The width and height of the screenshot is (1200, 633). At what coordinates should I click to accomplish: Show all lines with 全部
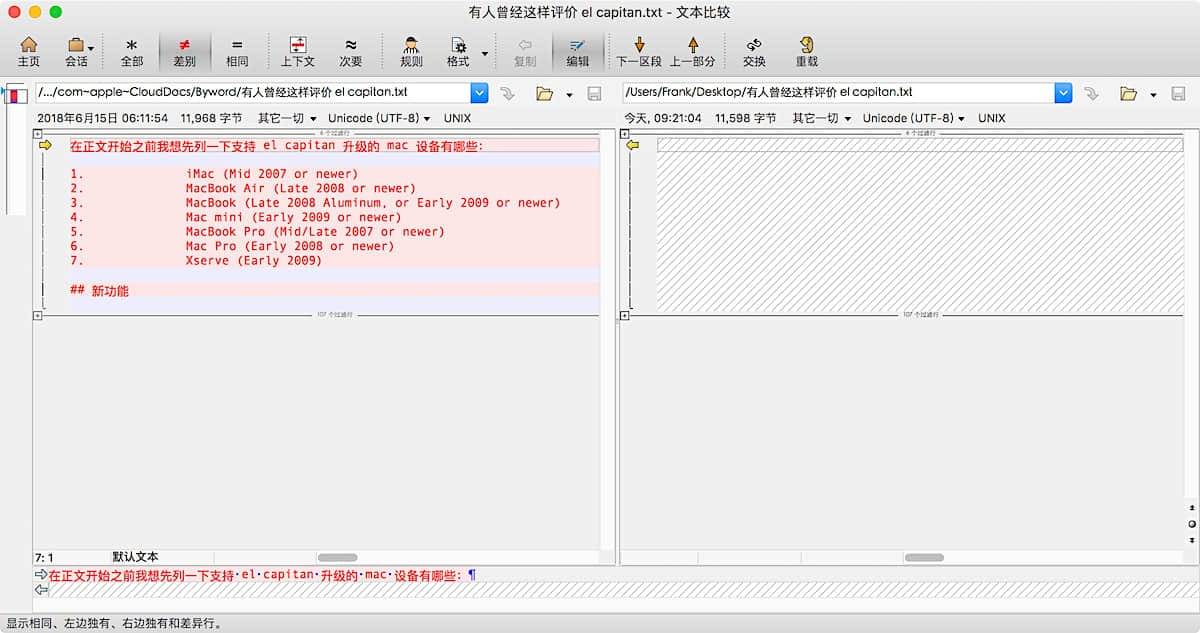pos(131,52)
